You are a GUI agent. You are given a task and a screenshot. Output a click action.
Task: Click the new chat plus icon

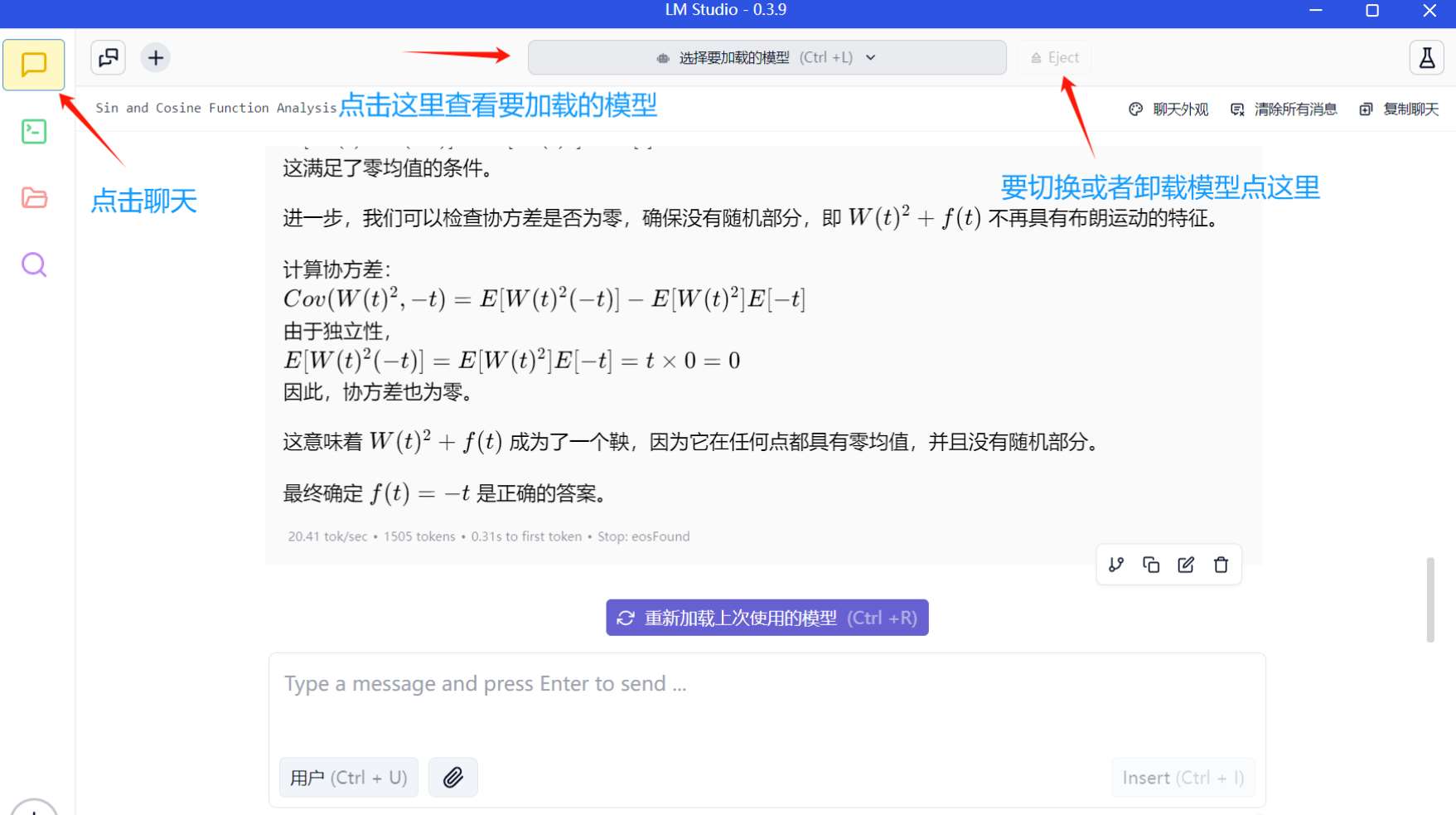click(x=156, y=58)
